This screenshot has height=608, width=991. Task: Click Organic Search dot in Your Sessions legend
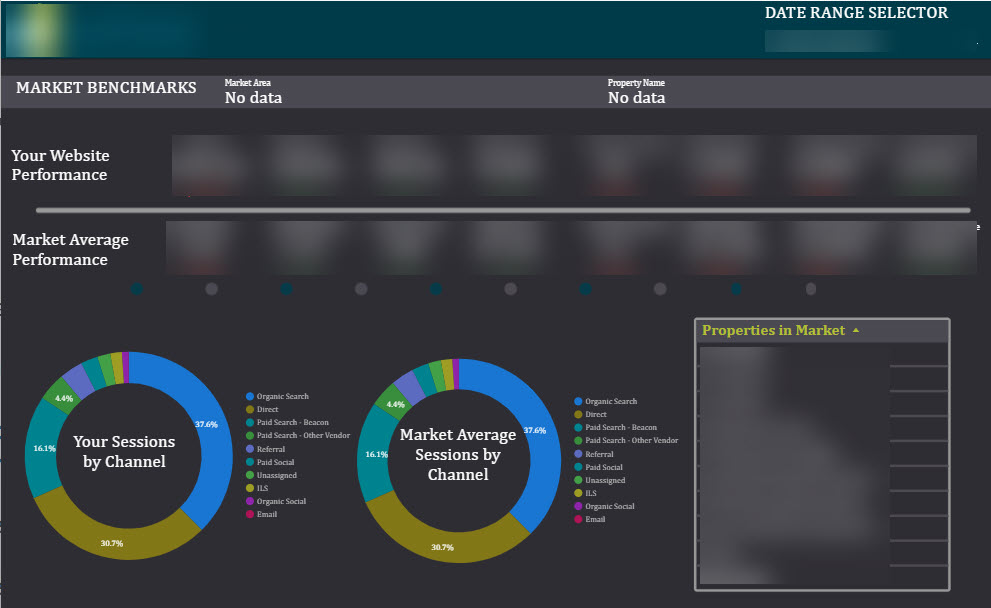pos(250,397)
